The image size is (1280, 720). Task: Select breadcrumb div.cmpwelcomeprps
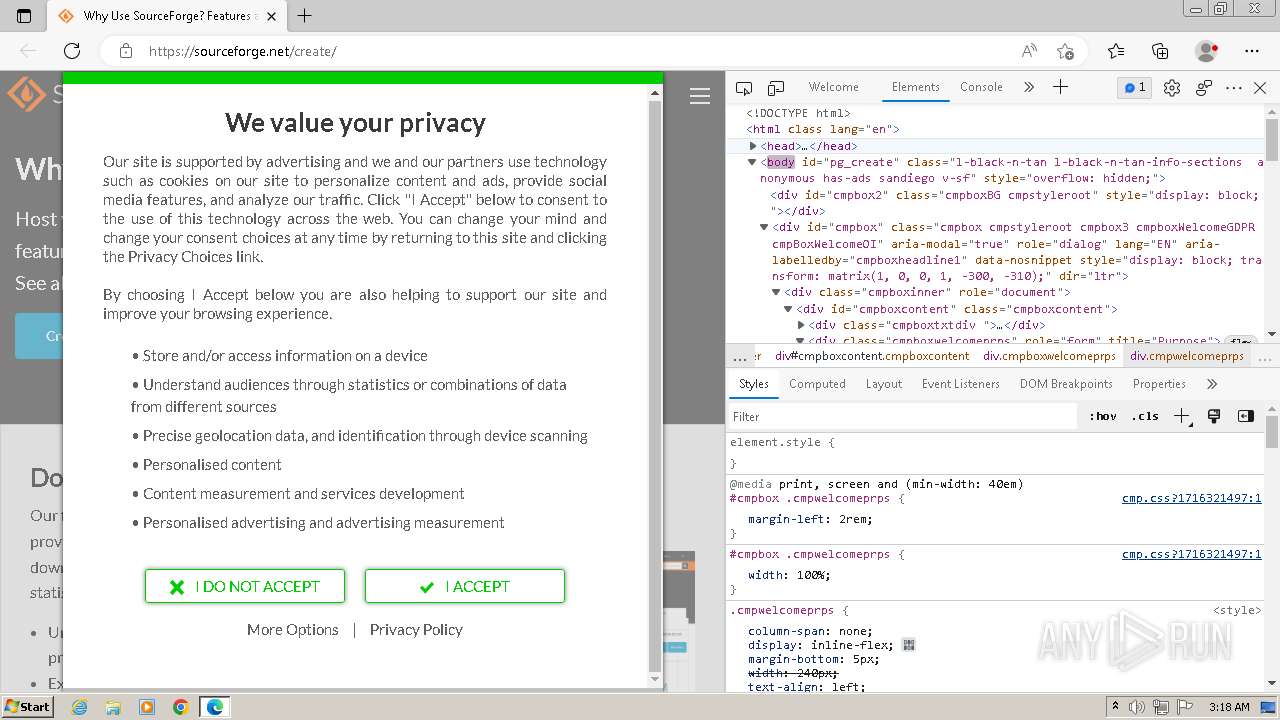click(x=1187, y=356)
